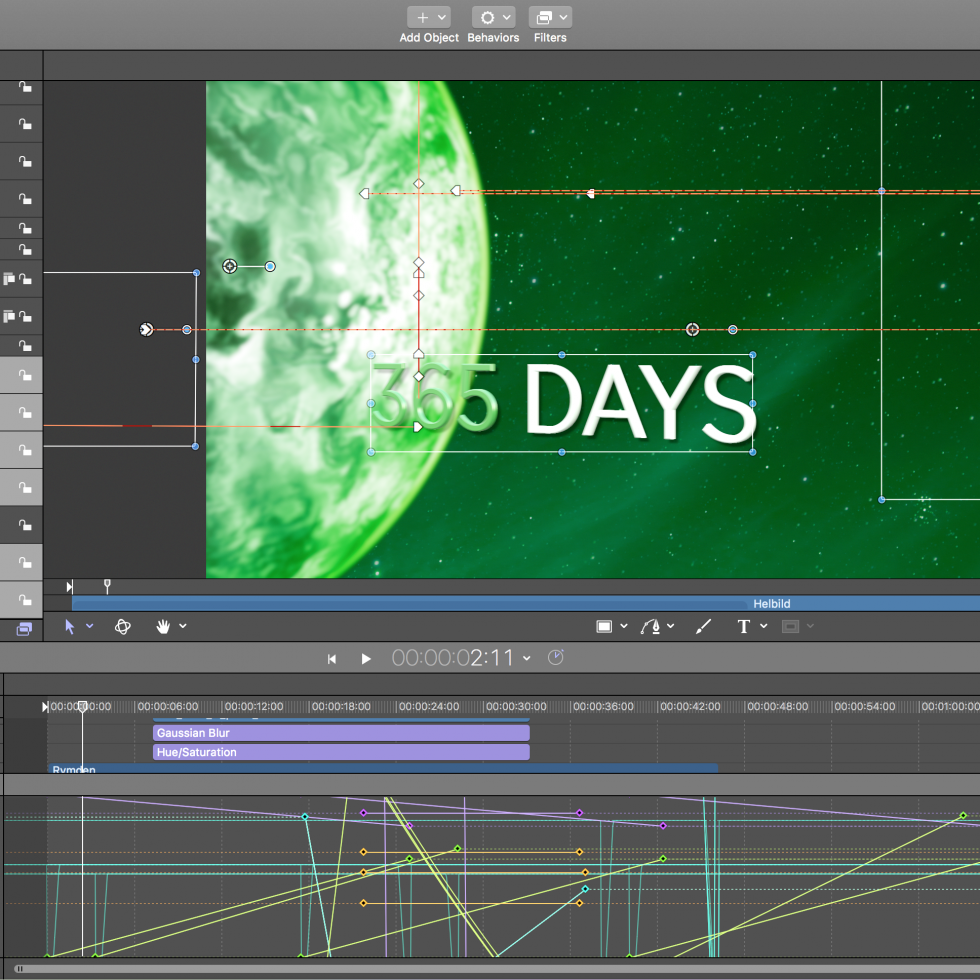Open the Add Object pop-up menu
The width and height of the screenshot is (980, 980).
pyautogui.click(x=429, y=18)
